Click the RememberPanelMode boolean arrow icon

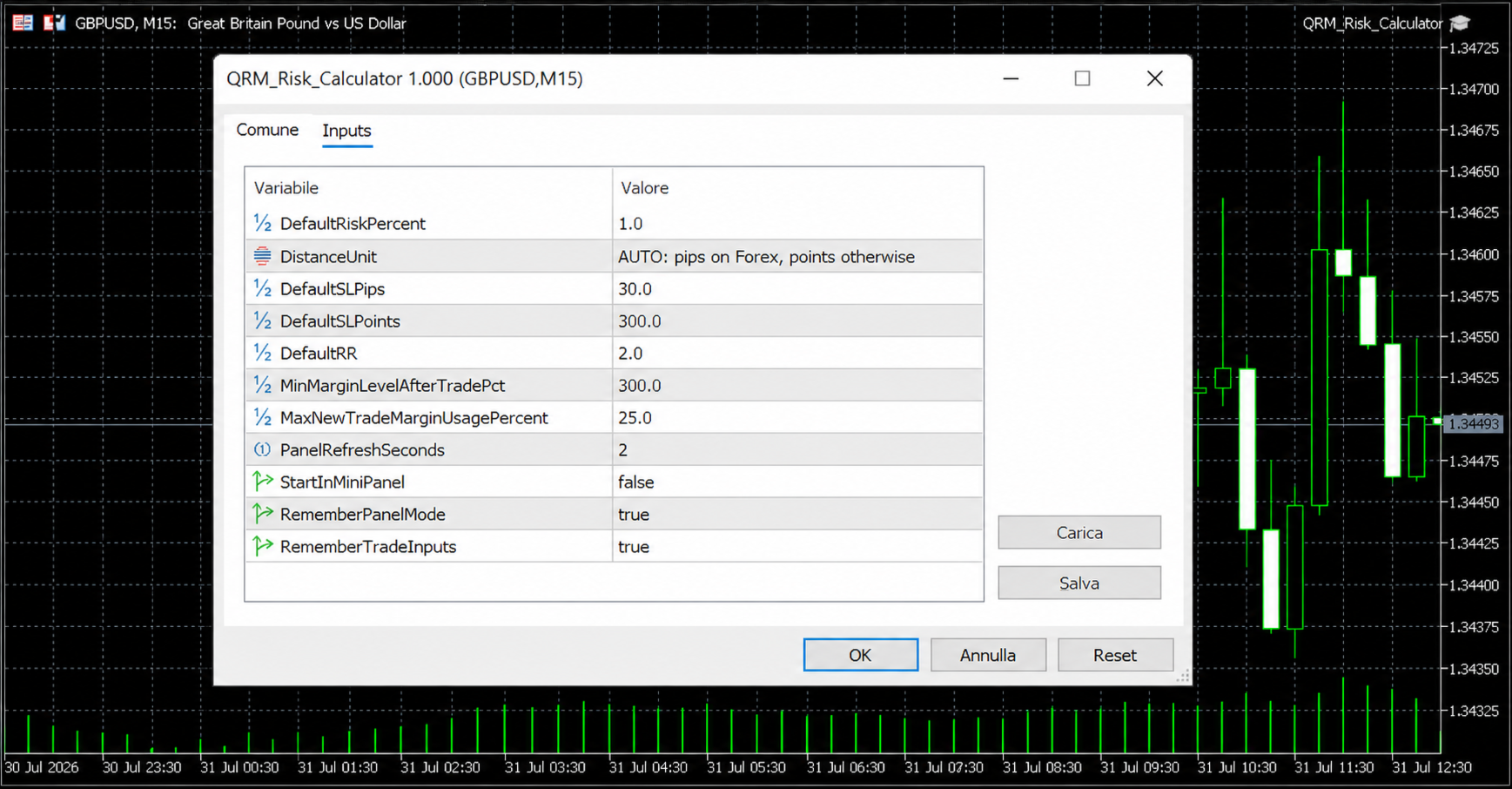coord(262,513)
